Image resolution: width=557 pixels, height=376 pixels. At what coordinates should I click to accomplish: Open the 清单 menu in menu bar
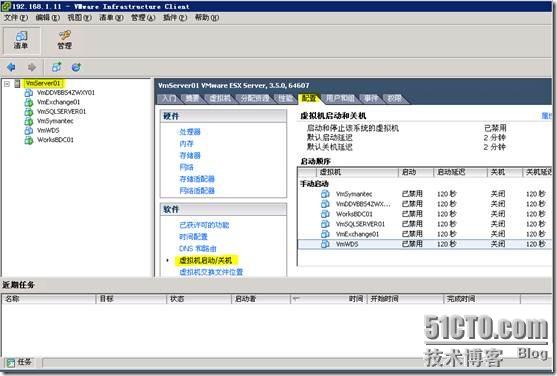tap(111, 17)
